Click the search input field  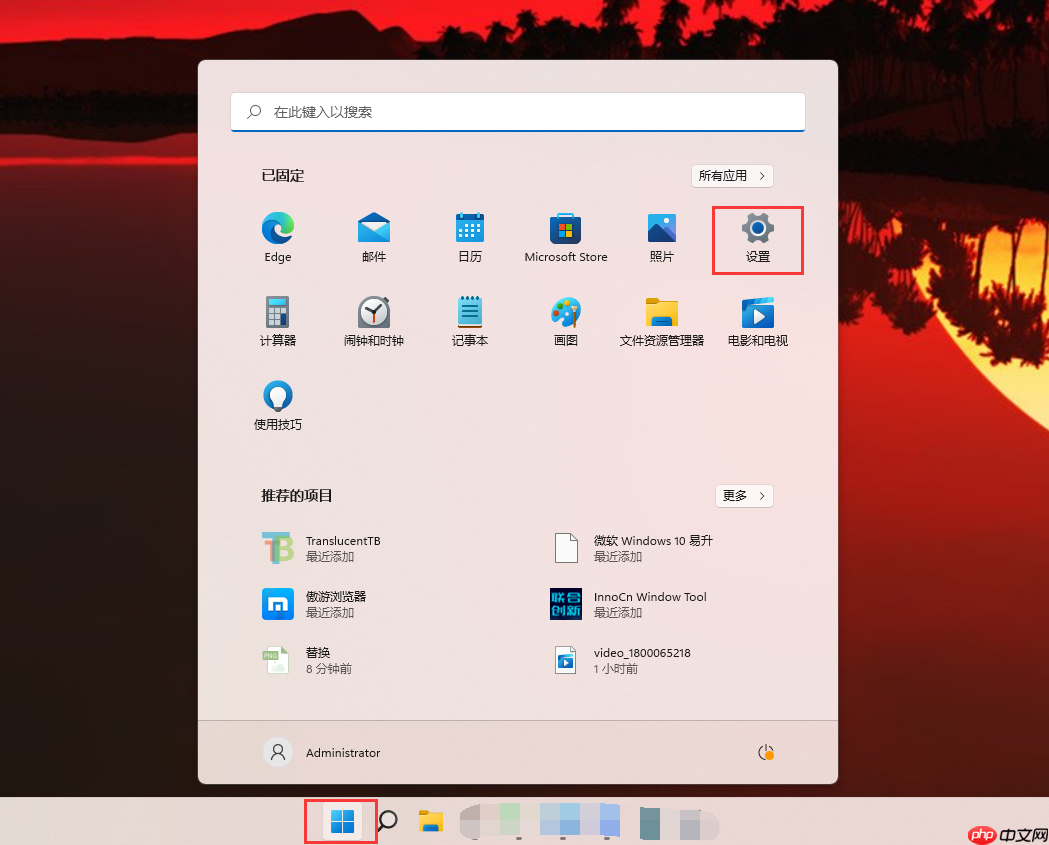pos(517,112)
